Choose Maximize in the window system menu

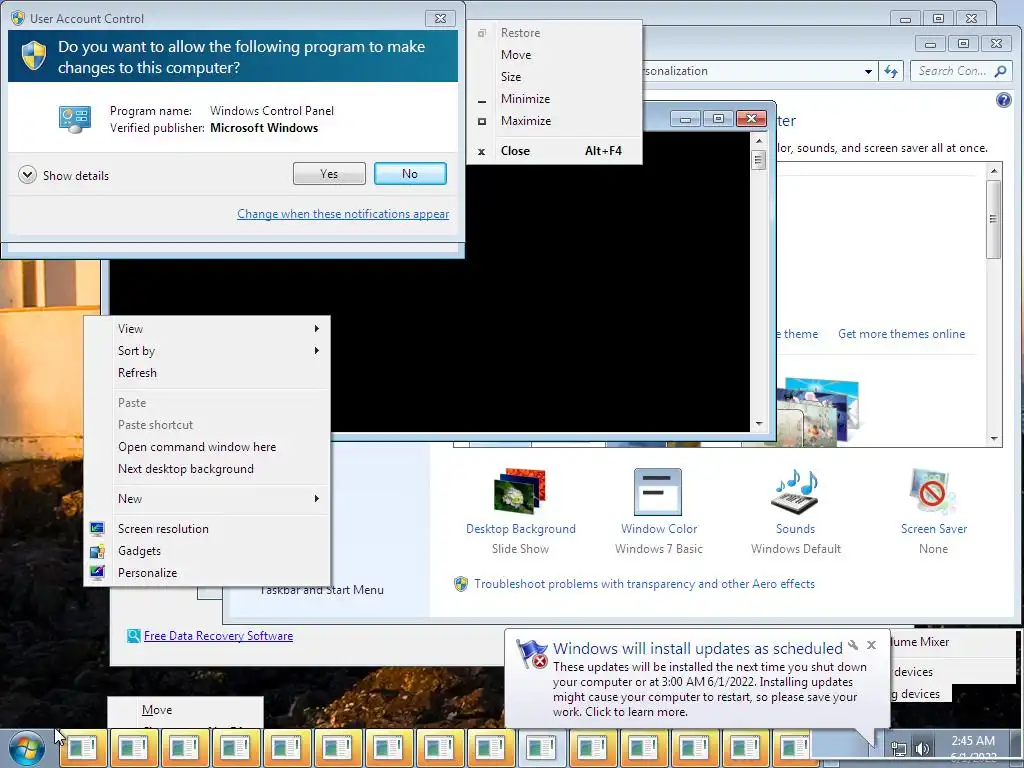(x=526, y=121)
